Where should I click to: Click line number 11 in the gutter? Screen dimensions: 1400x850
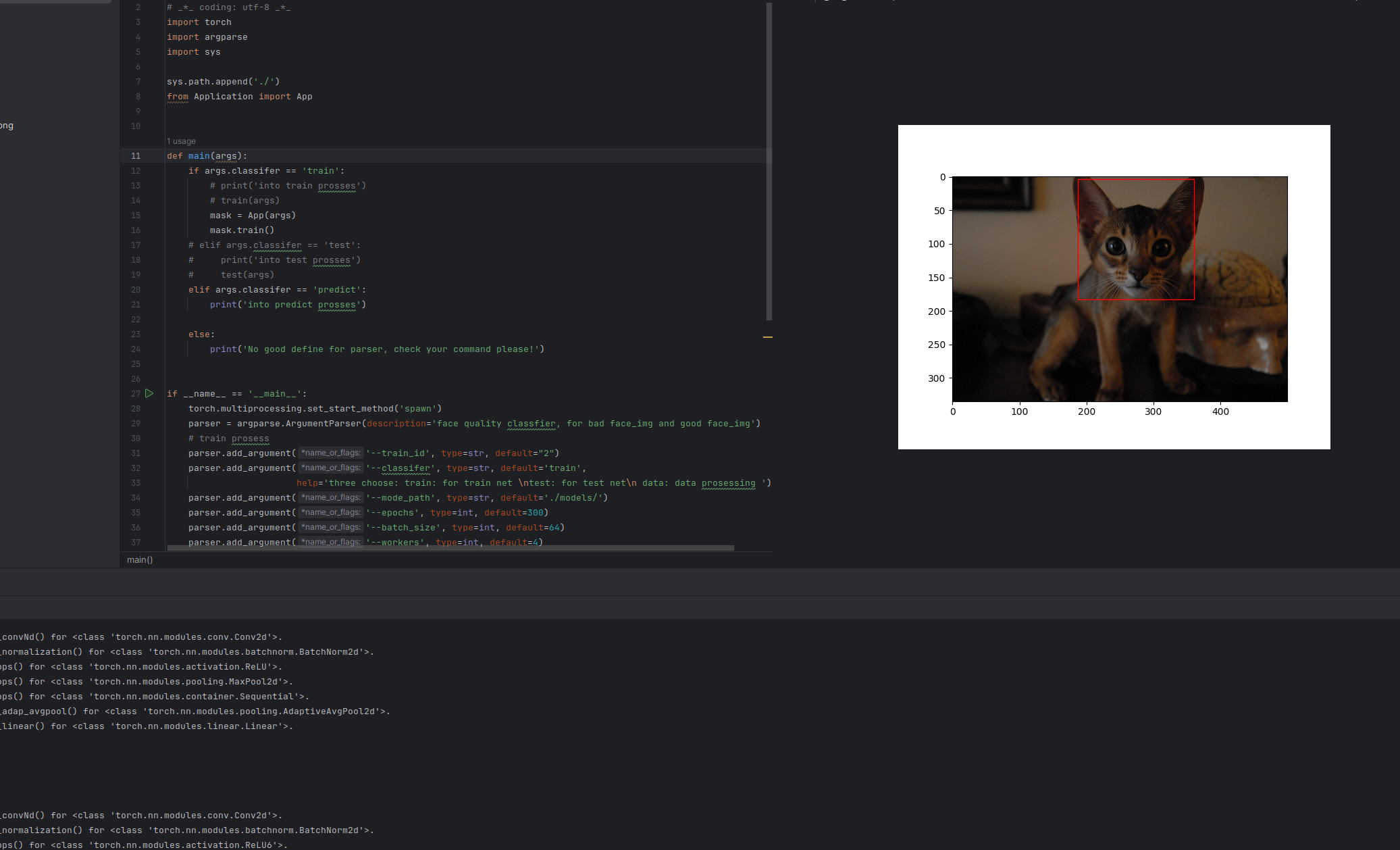[x=136, y=156]
